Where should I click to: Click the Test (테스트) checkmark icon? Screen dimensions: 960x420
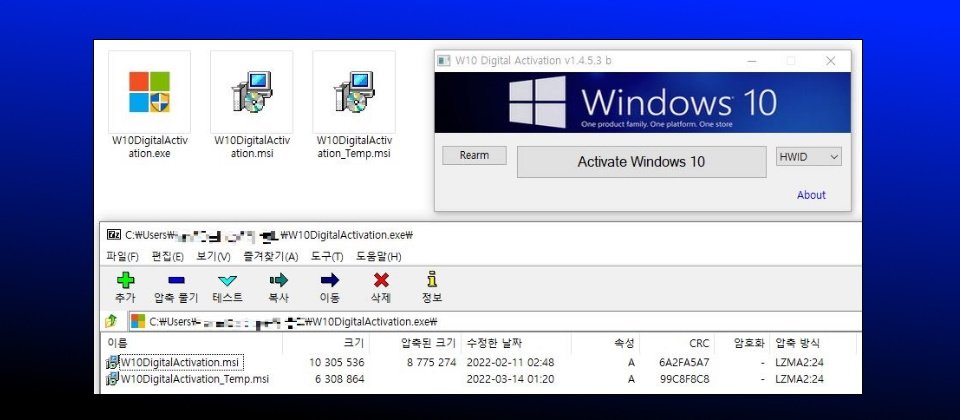point(227,281)
